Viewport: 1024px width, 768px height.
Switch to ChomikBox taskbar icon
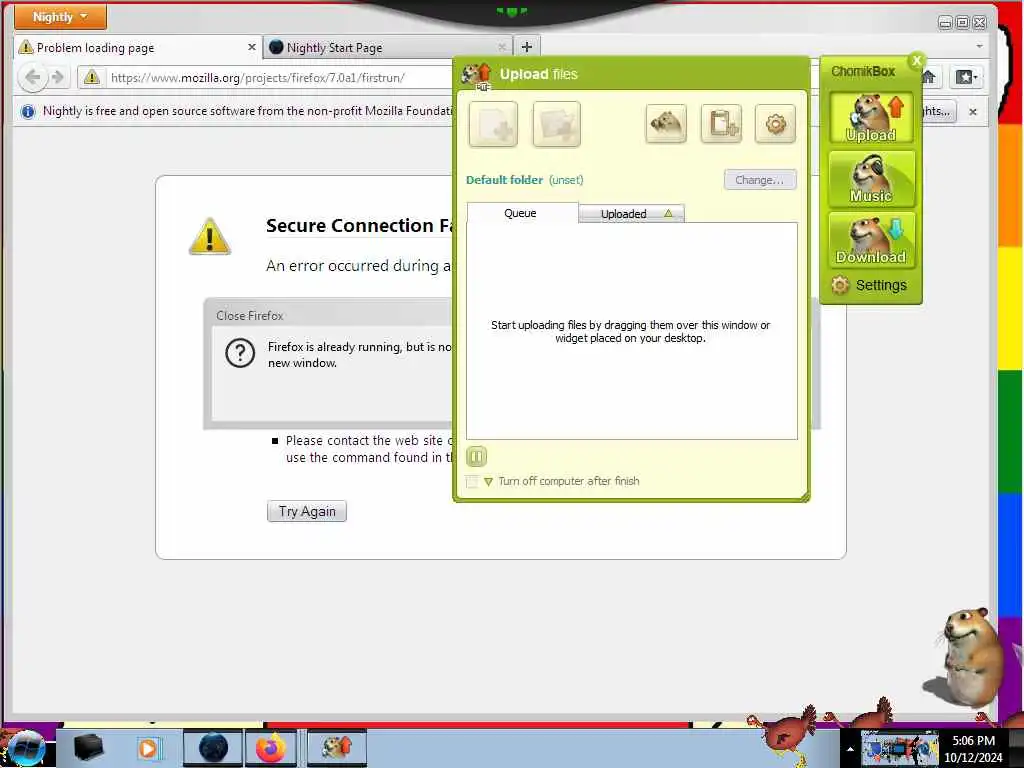[x=337, y=748]
